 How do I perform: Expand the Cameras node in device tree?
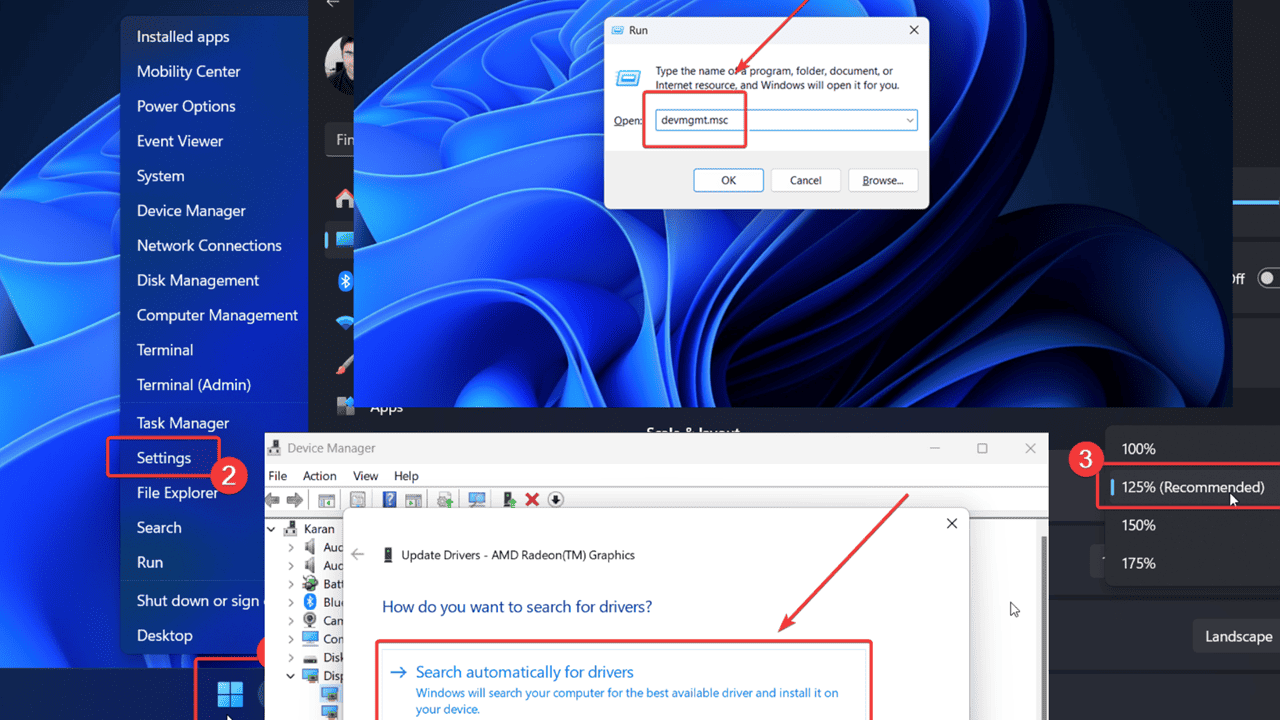291,621
